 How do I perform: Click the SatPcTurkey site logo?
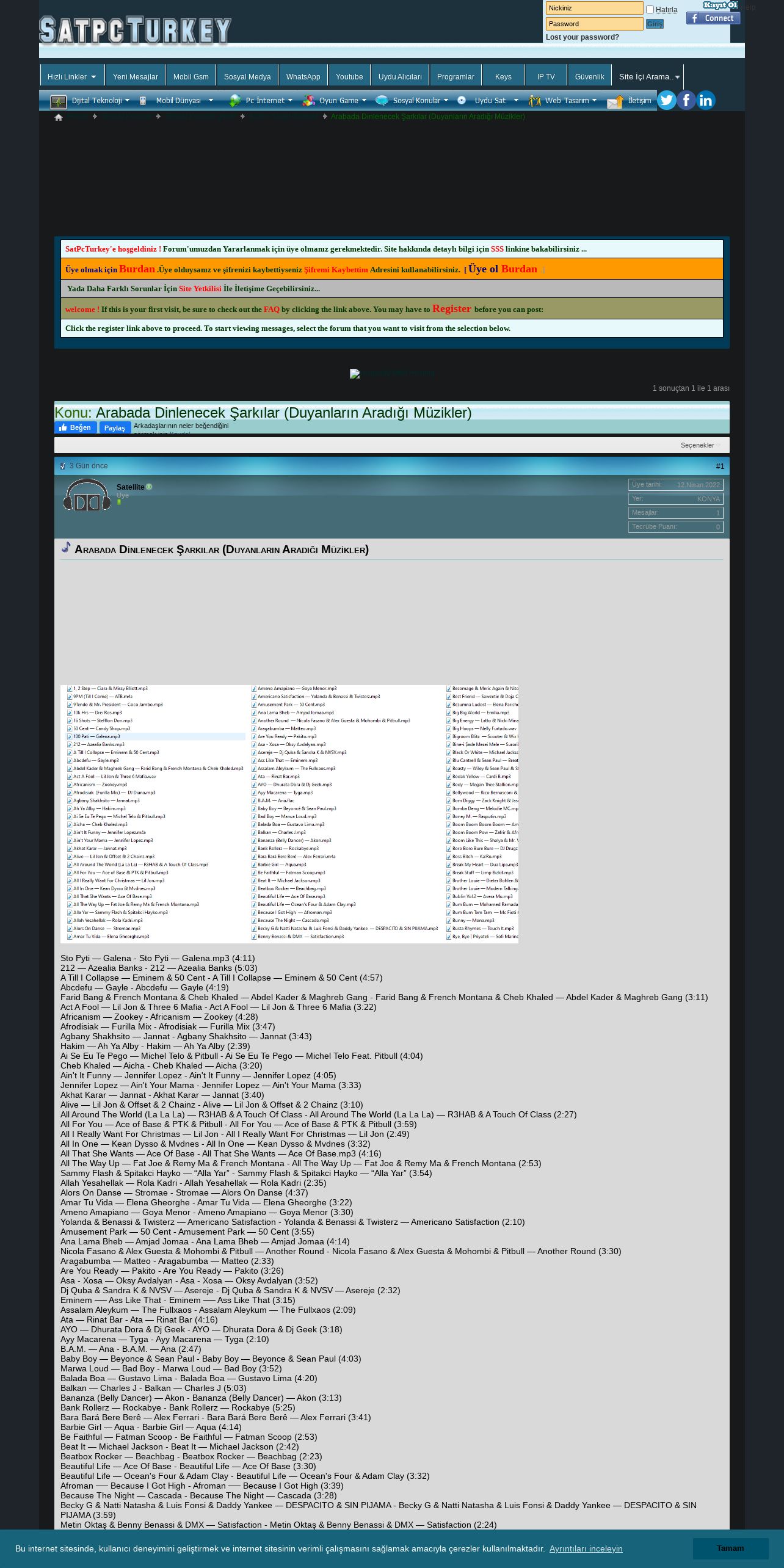[x=135, y=31]
